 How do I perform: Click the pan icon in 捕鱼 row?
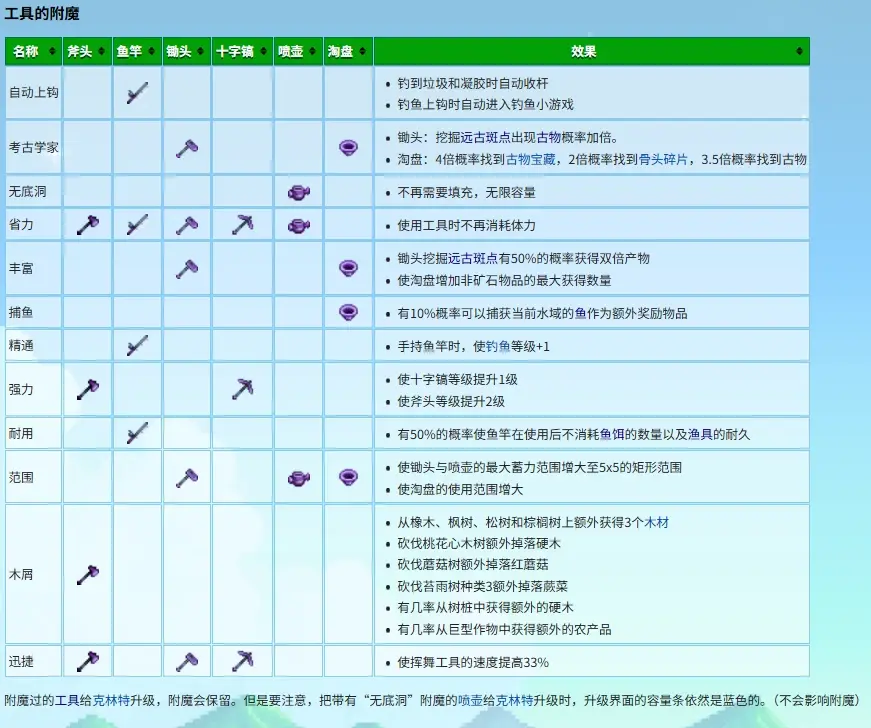coord(348,312)
